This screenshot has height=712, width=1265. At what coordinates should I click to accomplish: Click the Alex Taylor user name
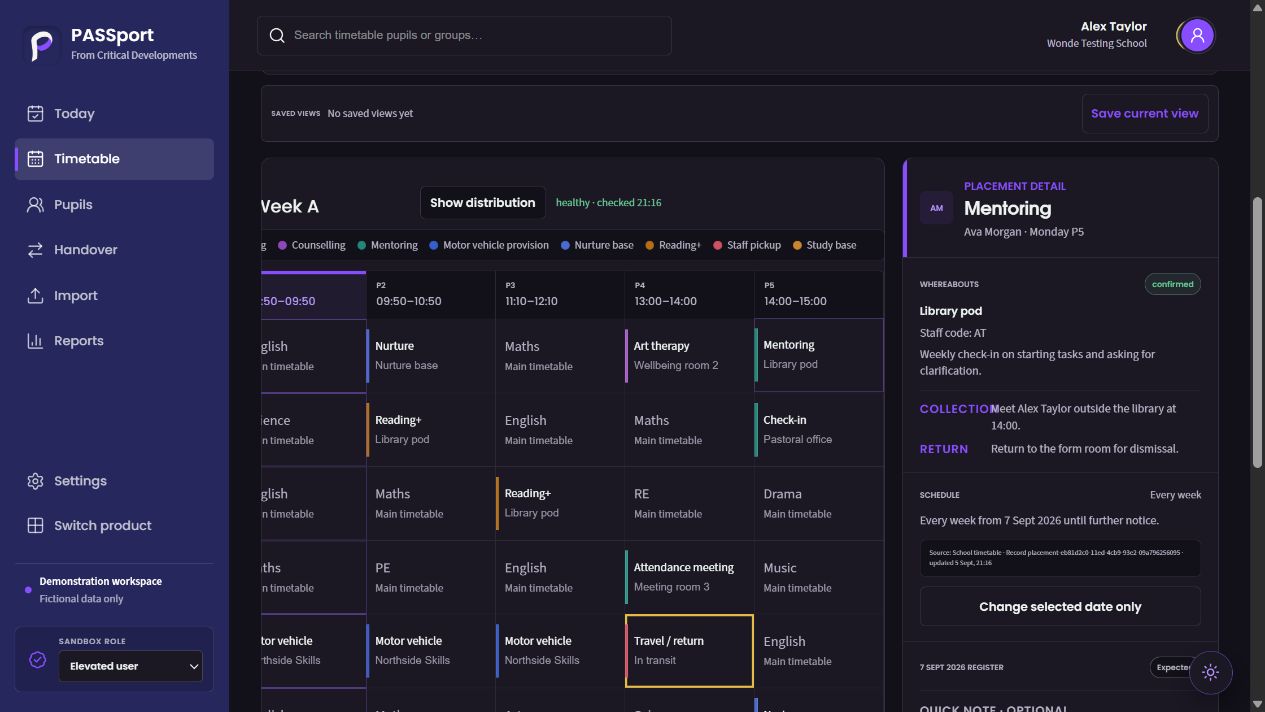click(1114, 27)
